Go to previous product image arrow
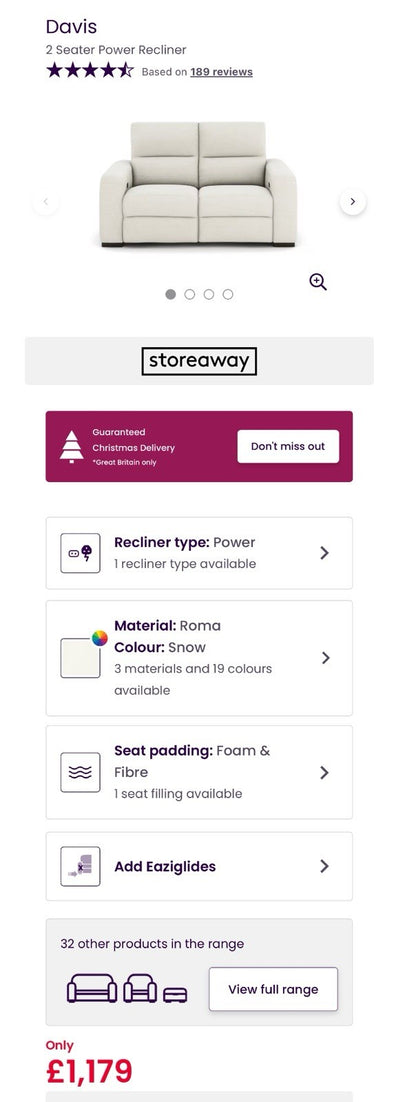Screen dimensions: 416x1102 [46, 202]
